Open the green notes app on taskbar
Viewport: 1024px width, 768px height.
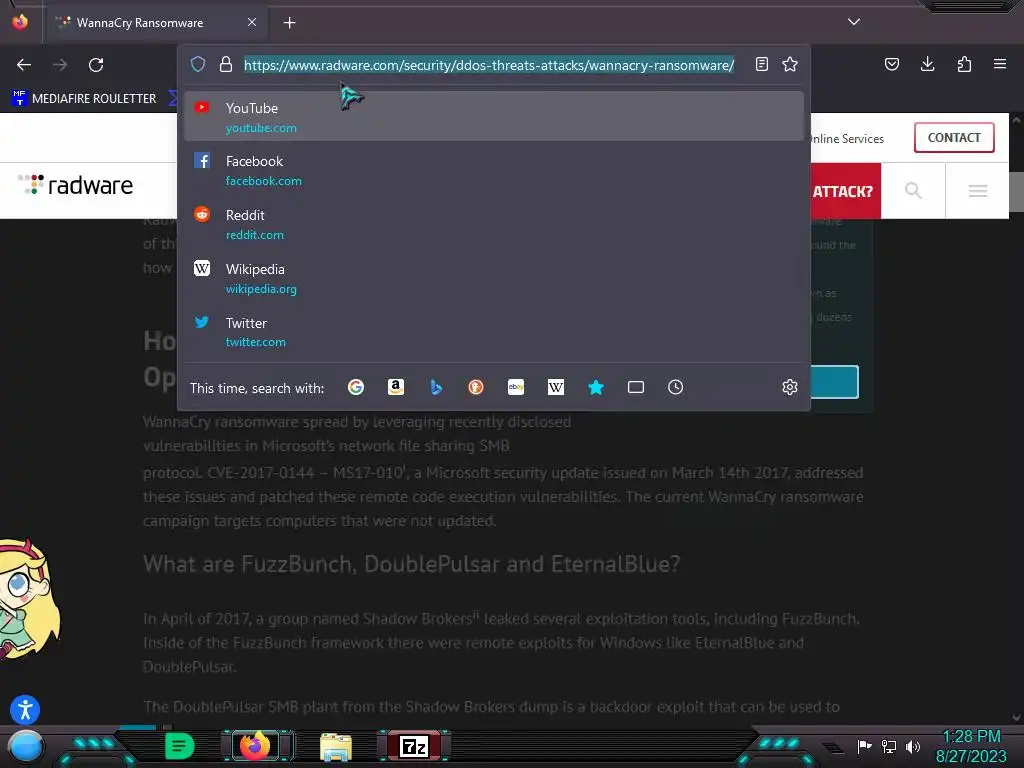180,746
